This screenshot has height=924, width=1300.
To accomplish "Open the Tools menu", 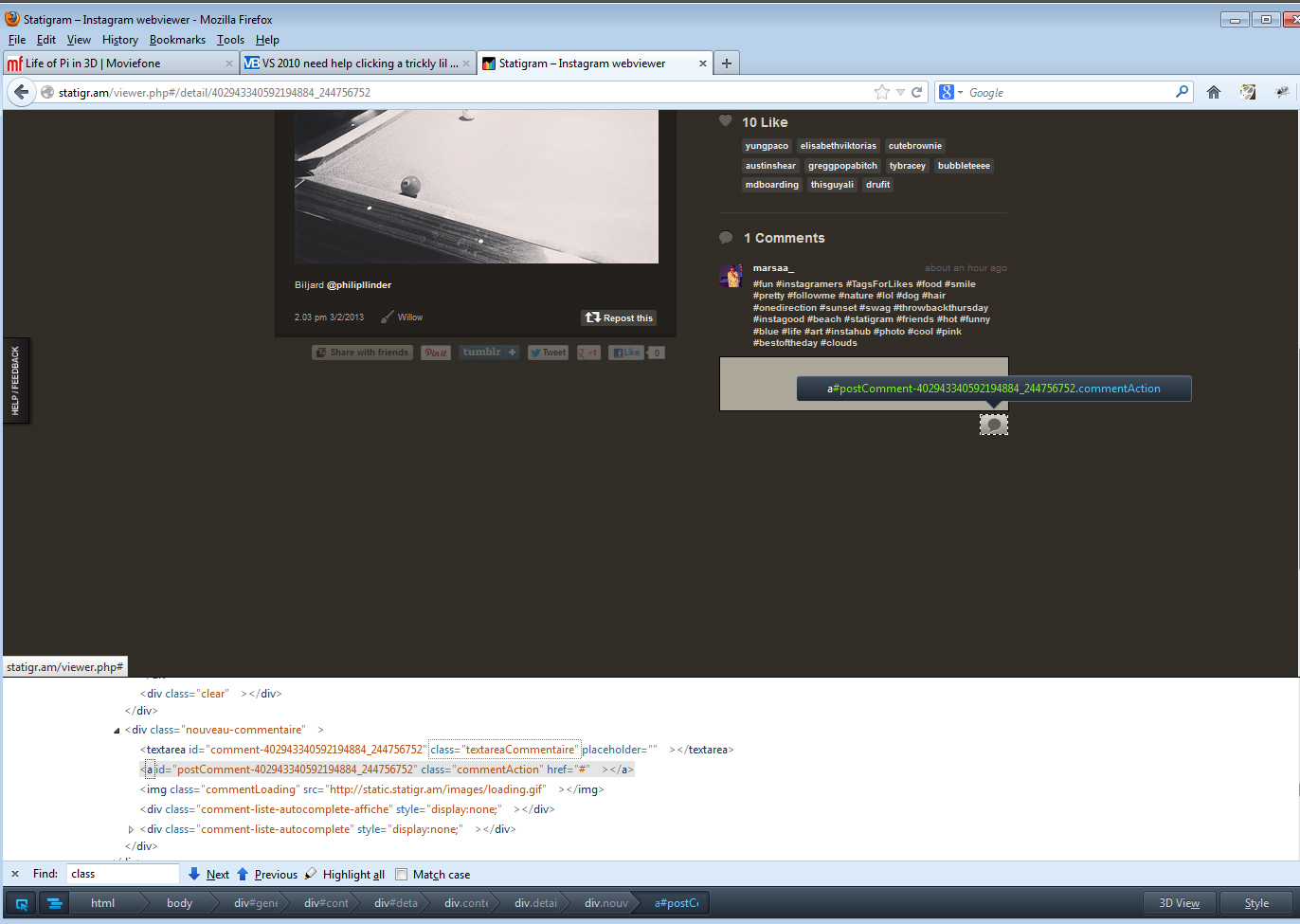I will coord(230,40).
